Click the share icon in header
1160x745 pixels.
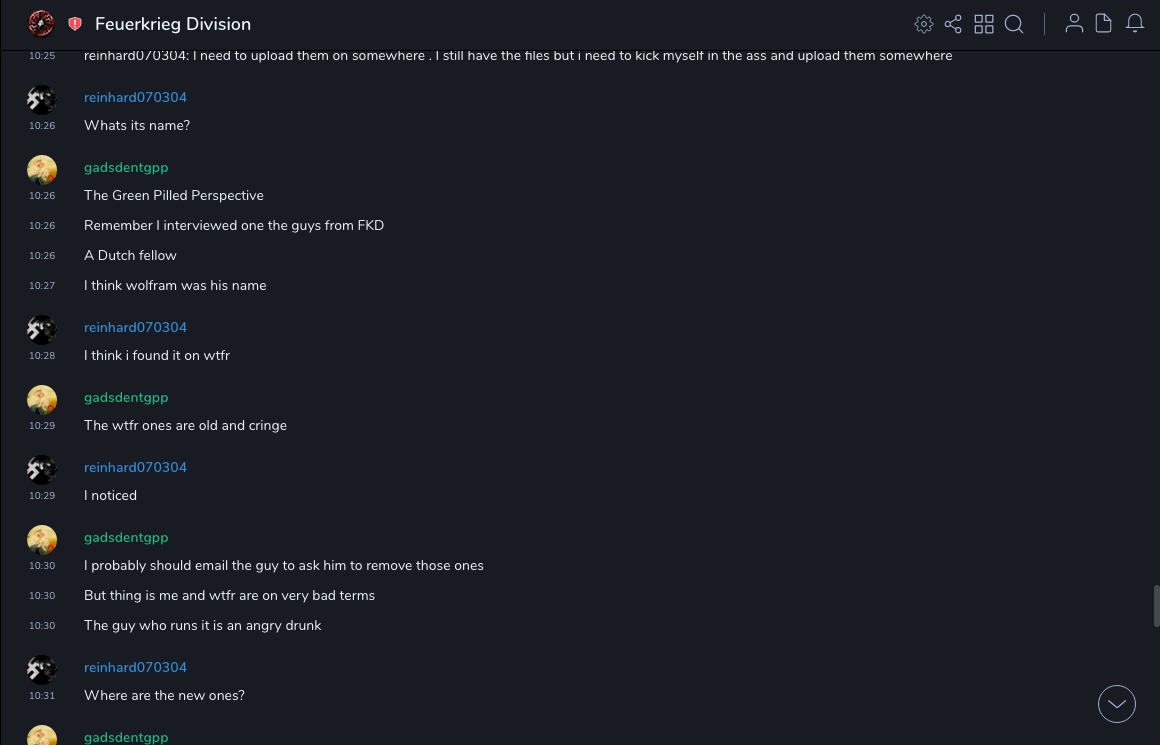[x=953, y=24]
